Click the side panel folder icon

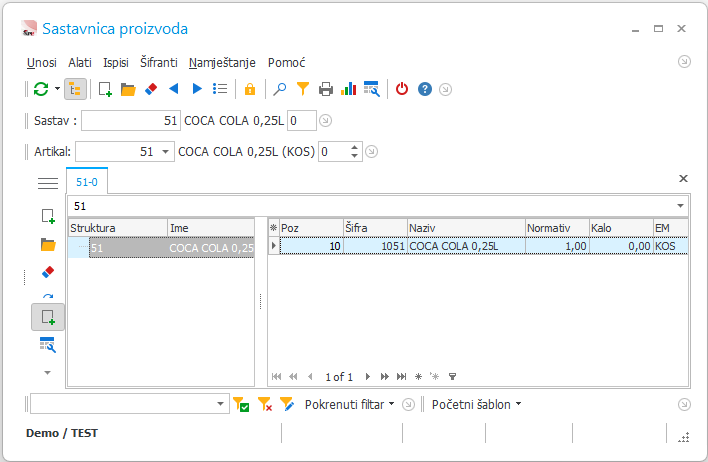tap(48, 245)
